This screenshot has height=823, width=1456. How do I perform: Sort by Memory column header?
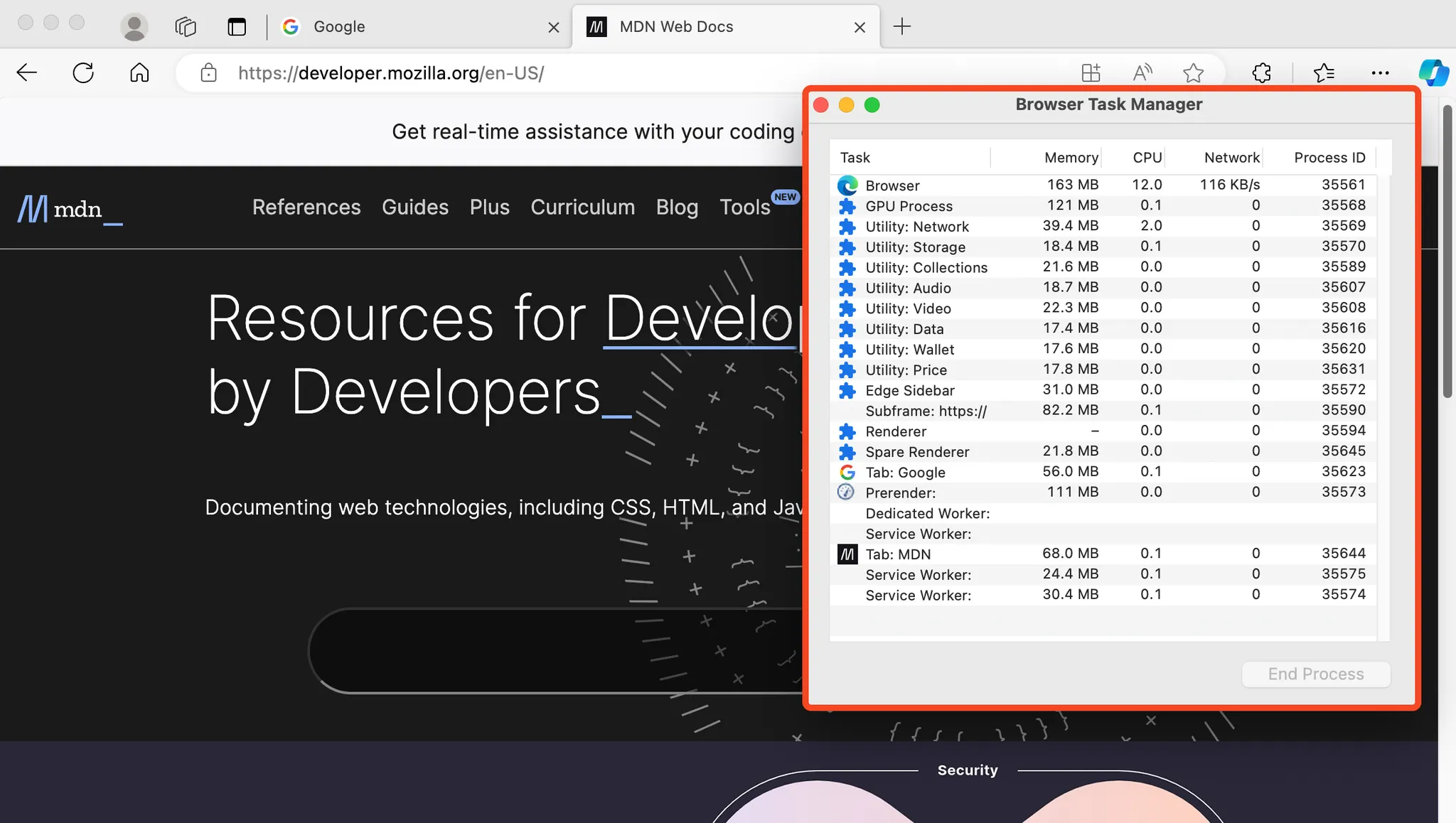click(1071, 158)
